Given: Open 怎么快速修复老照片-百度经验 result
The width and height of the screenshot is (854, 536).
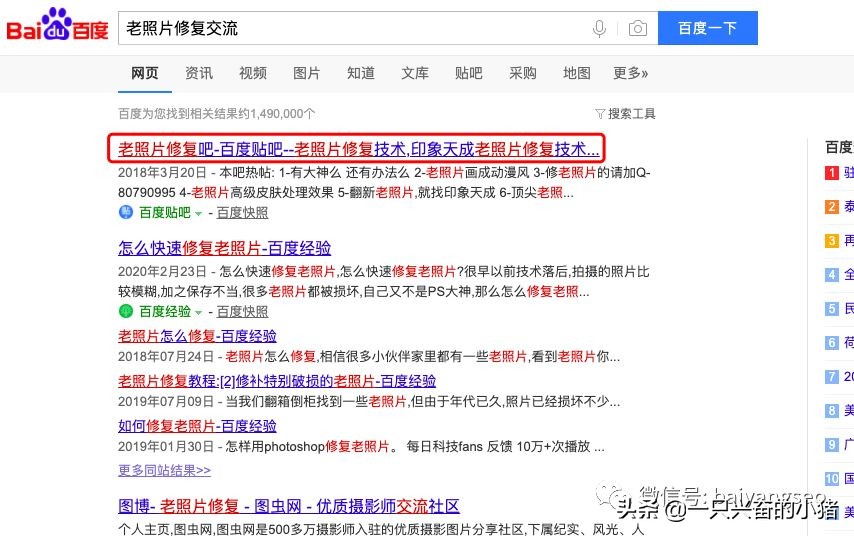Looking at the screenshot, I should [x=224, y=248].
